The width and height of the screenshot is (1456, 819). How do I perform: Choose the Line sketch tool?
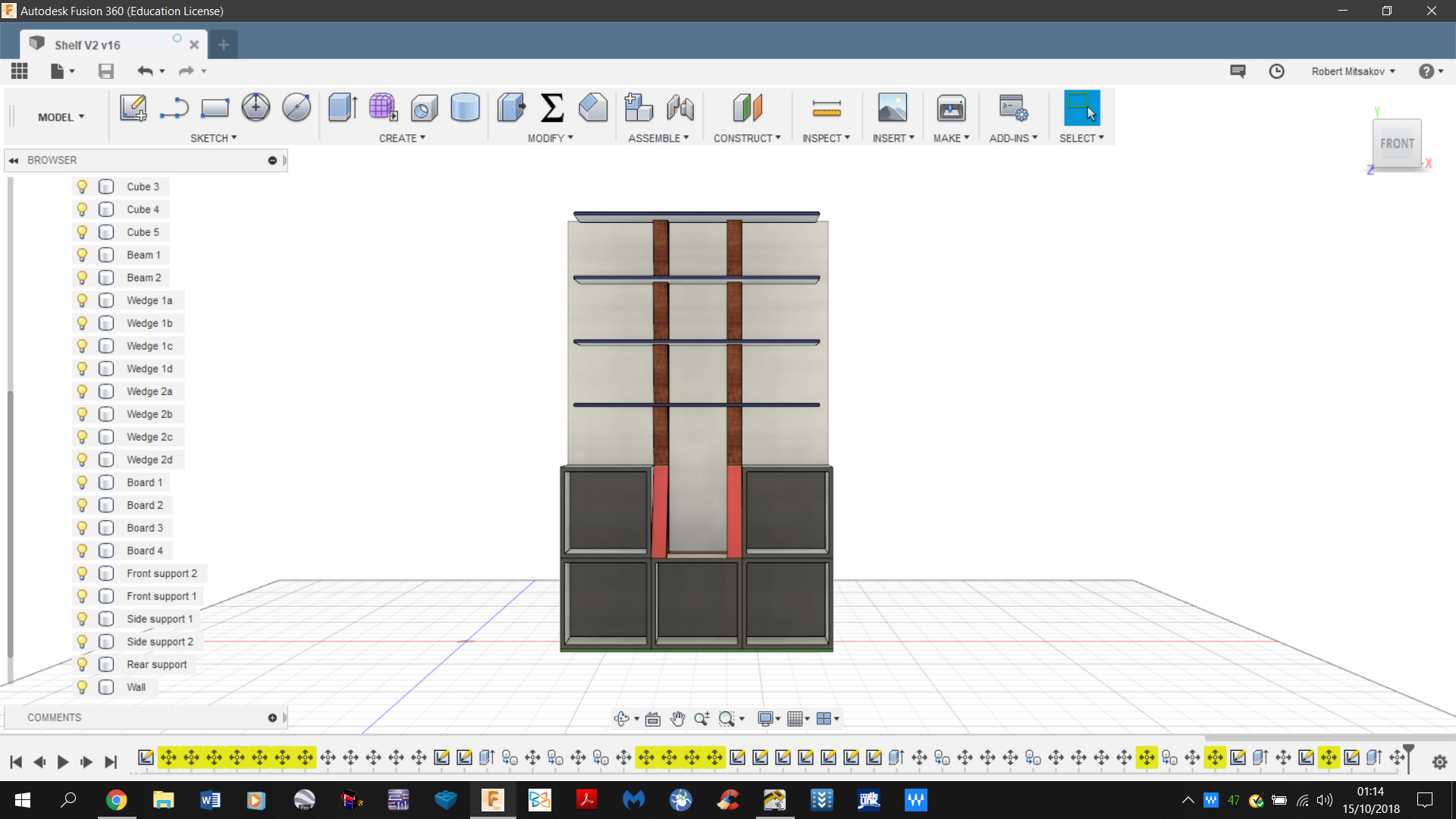174,108
